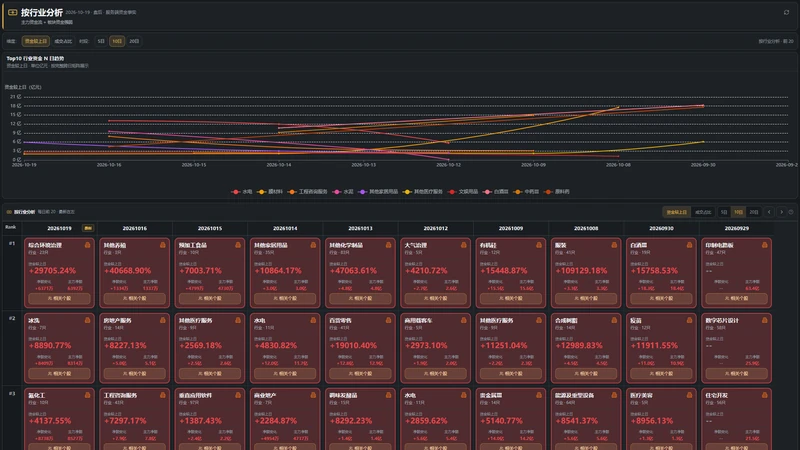Open 相关个股 on the +40668.90% card
This screenshot has width=800, height=450.
135,298
